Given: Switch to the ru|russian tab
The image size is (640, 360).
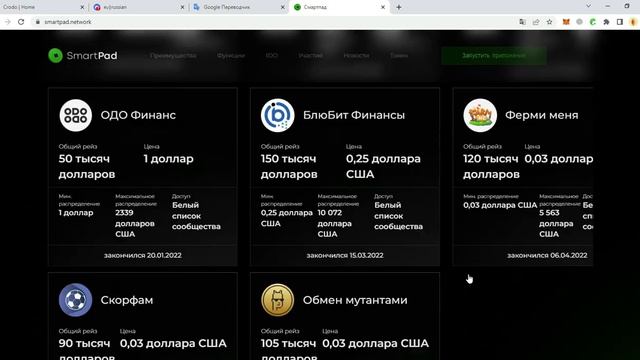Looking at the screenshot, I should [x=138, y=7].
